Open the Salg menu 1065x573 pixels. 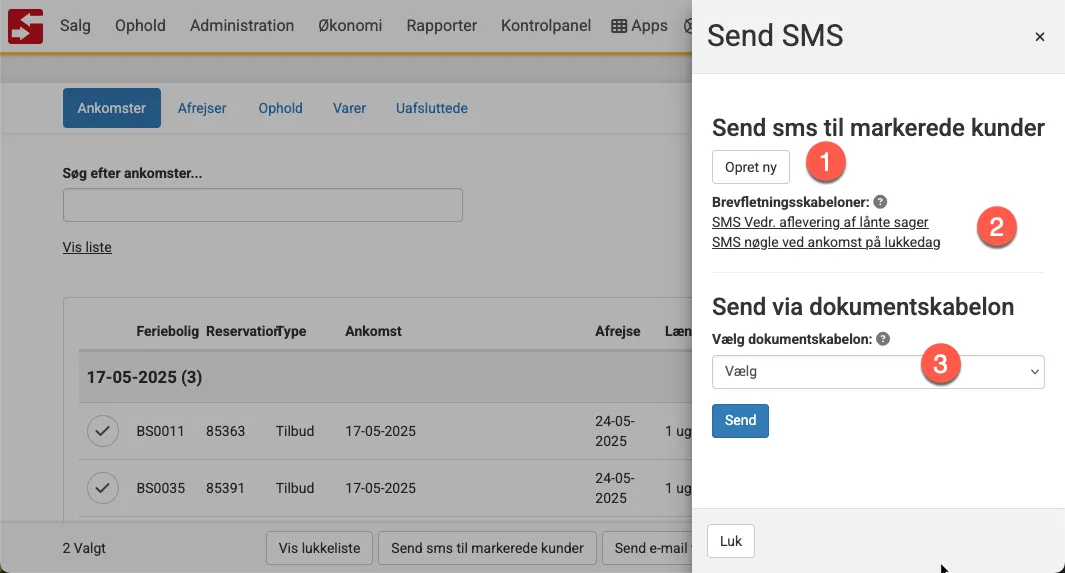pyautogui.click(x=75, y=26)
